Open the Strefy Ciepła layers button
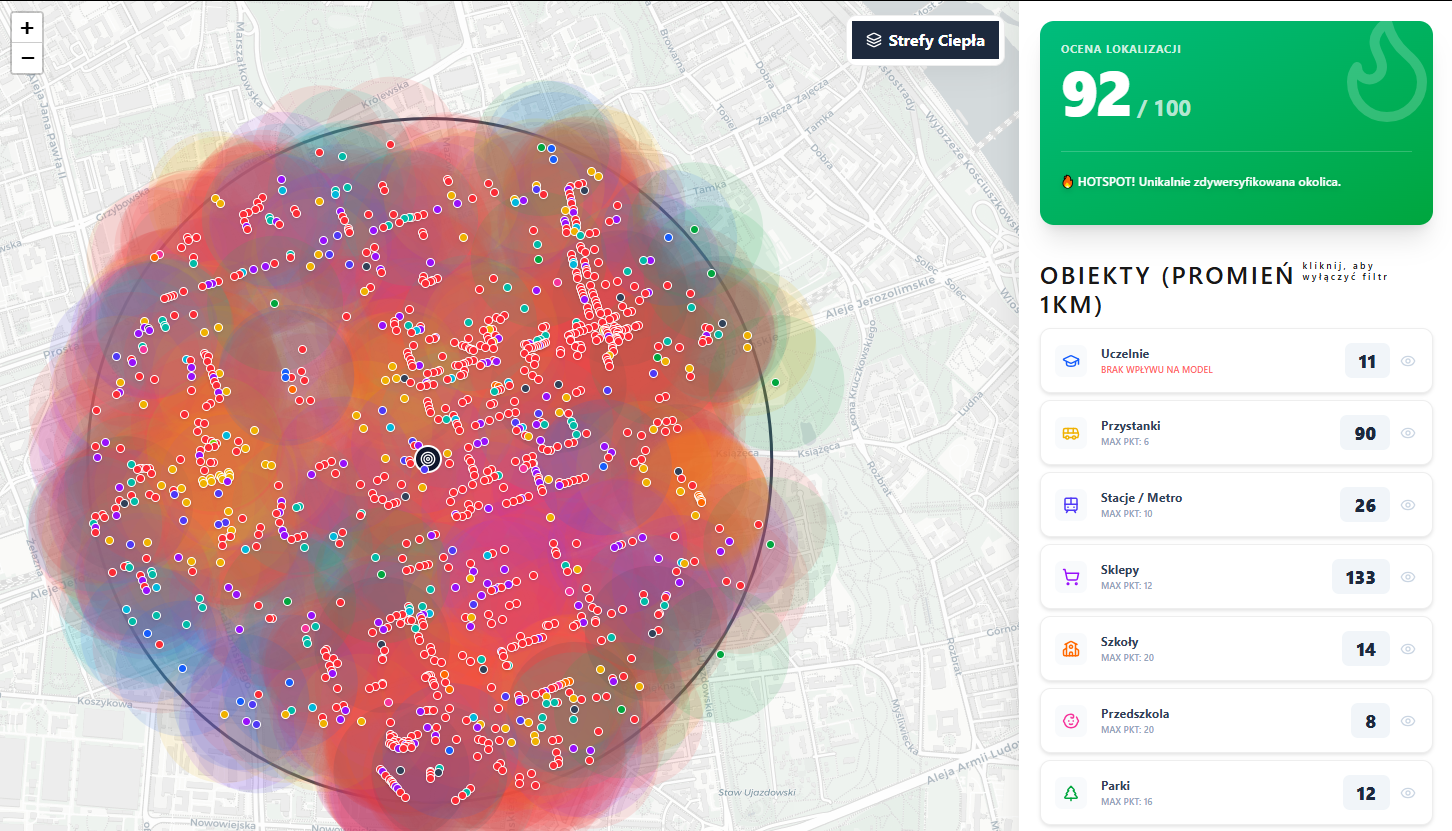This screenshot has width=1452, height=831. pyautogui.click(x=925, y=40)
